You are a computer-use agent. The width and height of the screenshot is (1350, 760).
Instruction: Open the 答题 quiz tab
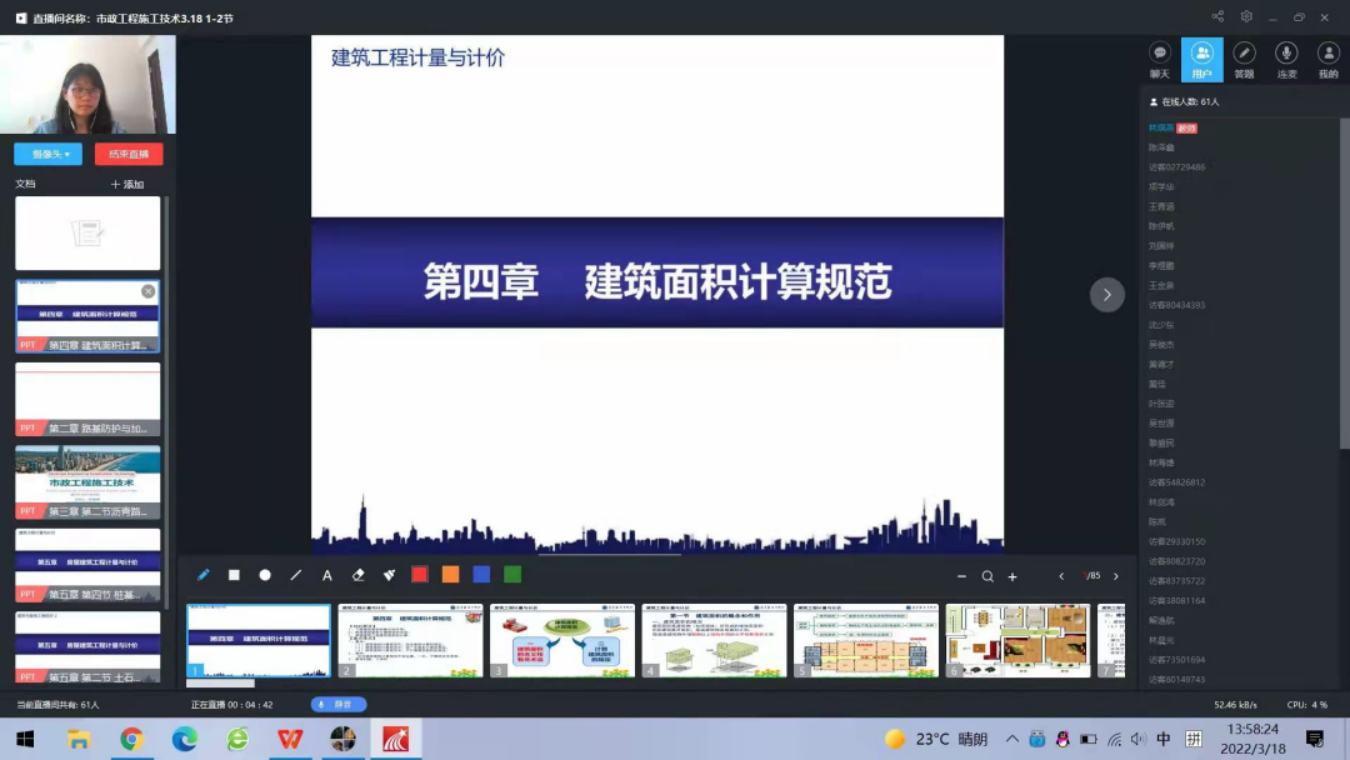pos(1244,60)
